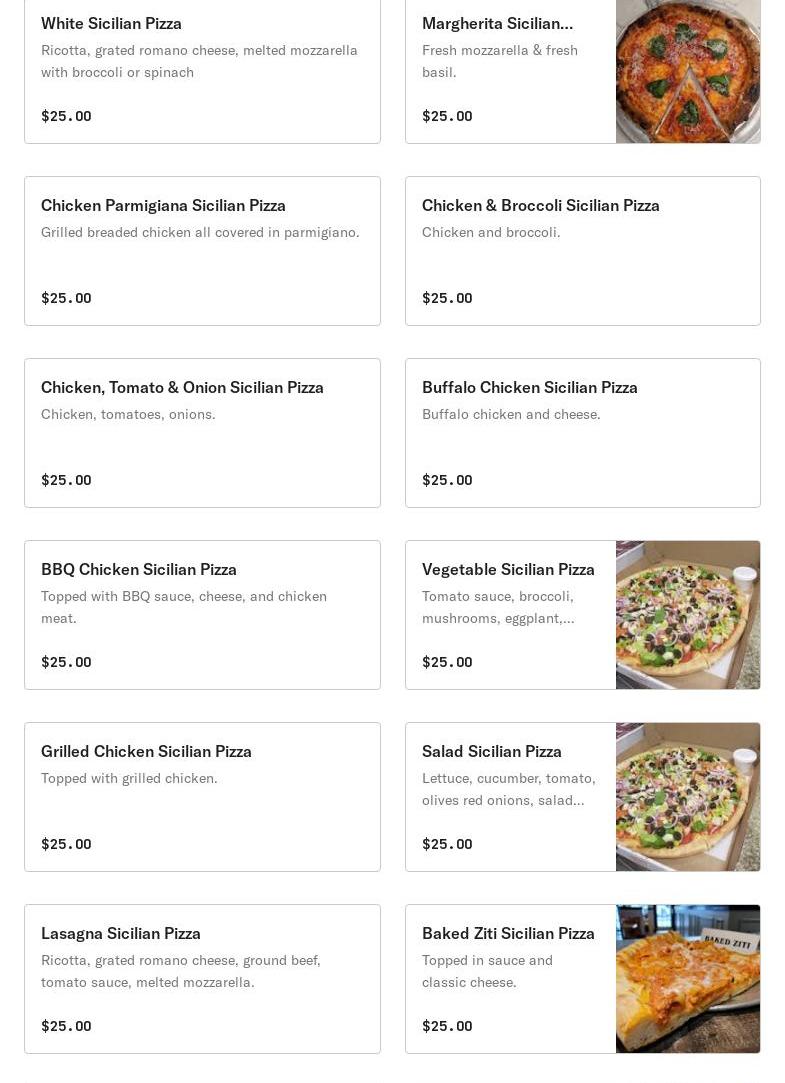
Task: Open Chicken Parmigiana Sicilian Pizza
Action: (x=163, y=205)
